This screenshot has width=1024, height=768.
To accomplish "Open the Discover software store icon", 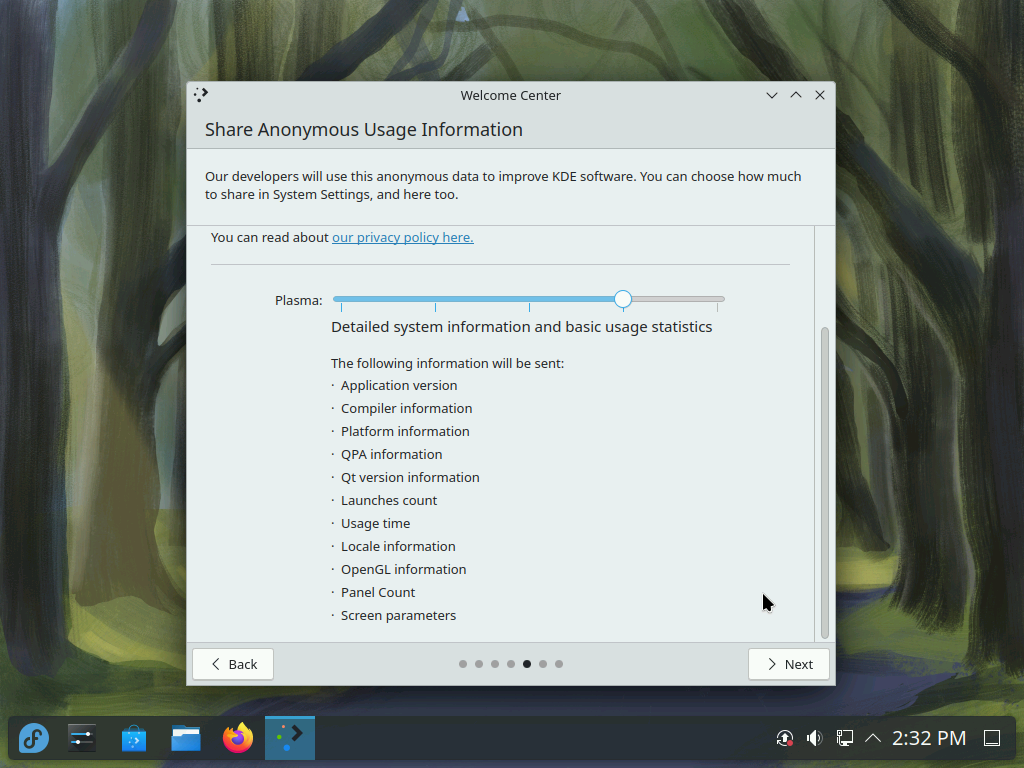I will coord(134,738).
